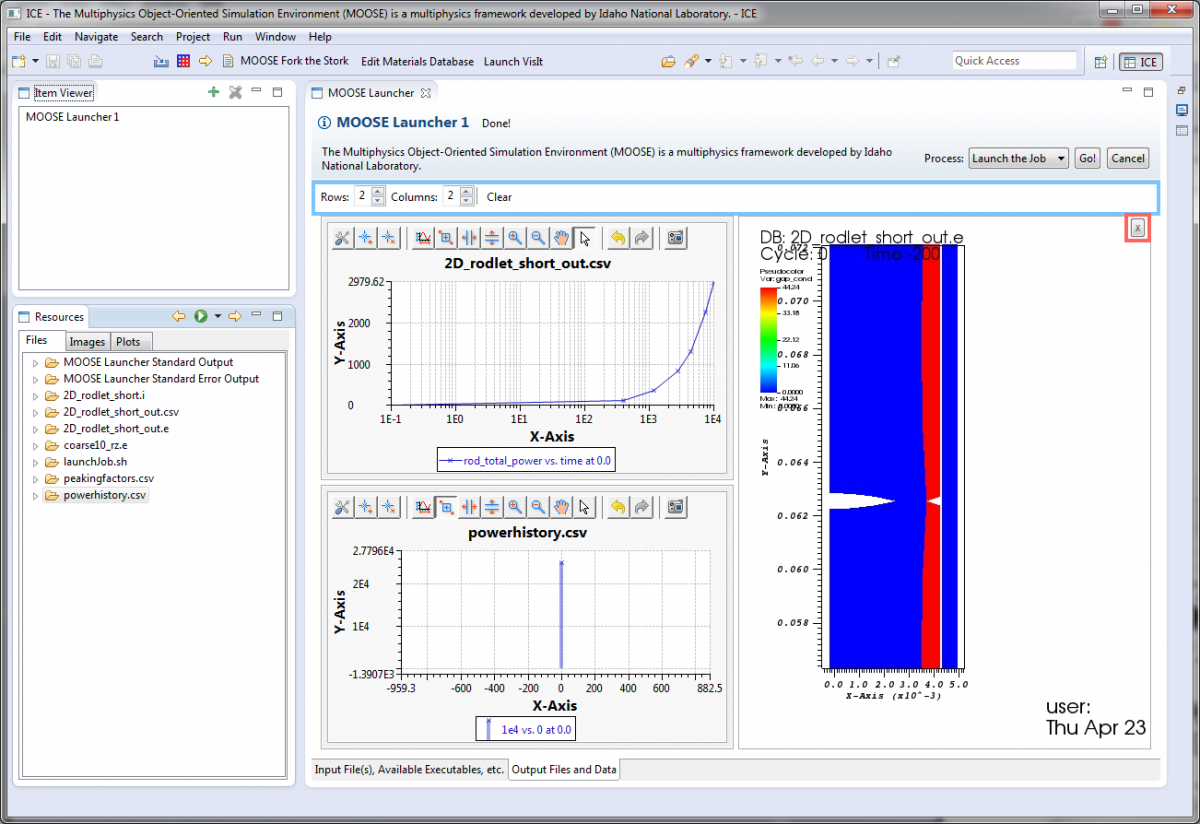Click Launch VisIt in the toolbar
The height and width of the screenshot is (824, 1200).
click(x=513, y=61)
